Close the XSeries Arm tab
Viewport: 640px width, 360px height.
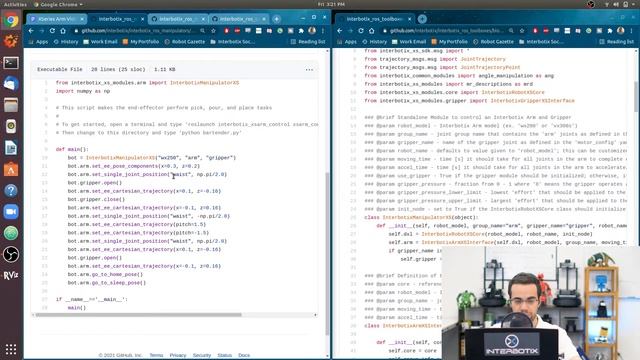pyautogui.click(x=82, y=19)
